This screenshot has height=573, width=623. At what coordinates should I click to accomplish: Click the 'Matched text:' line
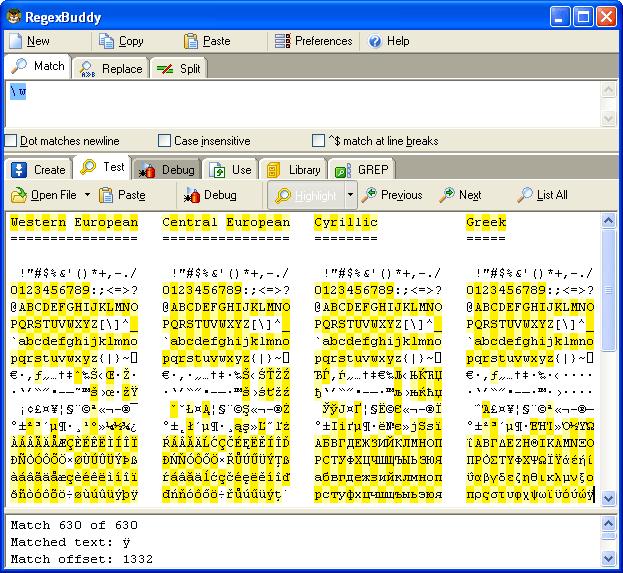click(x=70, y=542)
